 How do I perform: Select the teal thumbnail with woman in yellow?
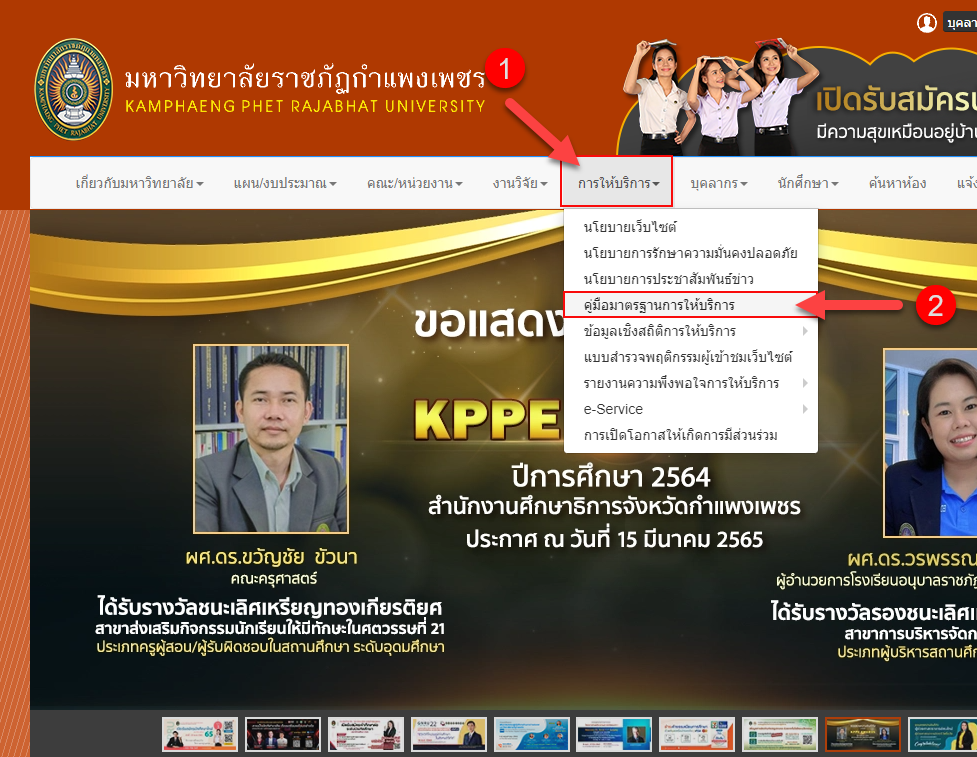coord(943,734)
